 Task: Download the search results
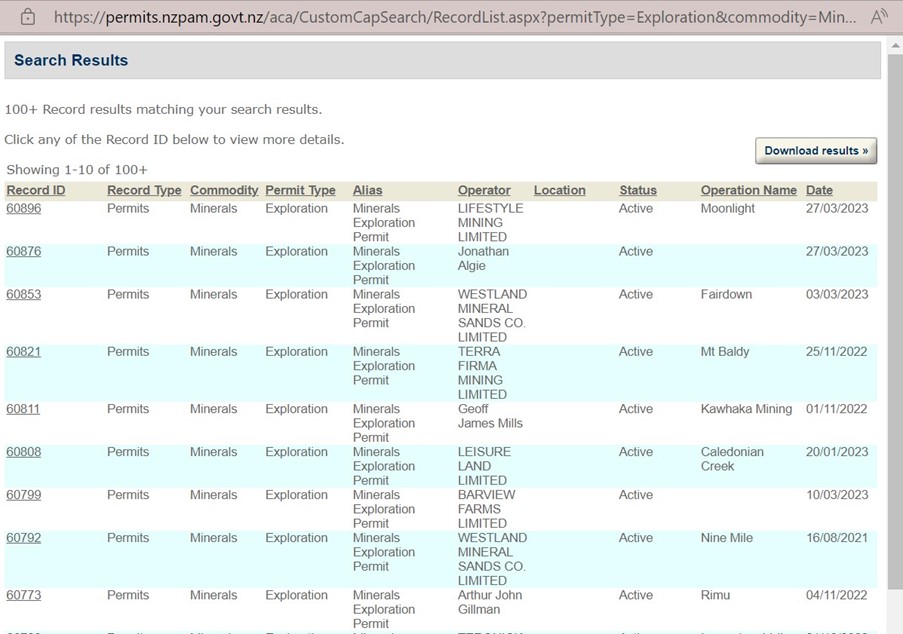(815, 151)
